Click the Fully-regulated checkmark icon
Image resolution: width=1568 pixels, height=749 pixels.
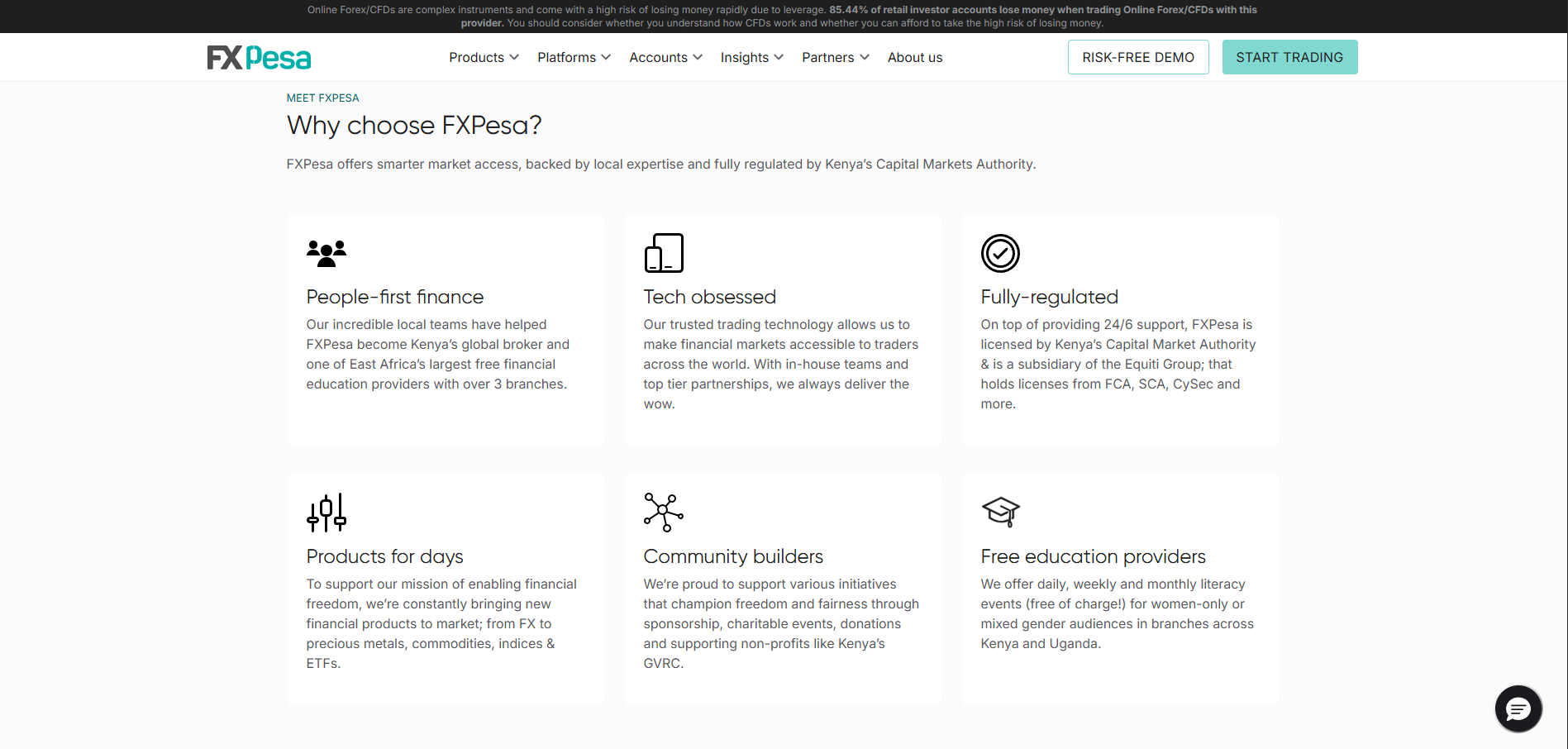point(1000,253)
